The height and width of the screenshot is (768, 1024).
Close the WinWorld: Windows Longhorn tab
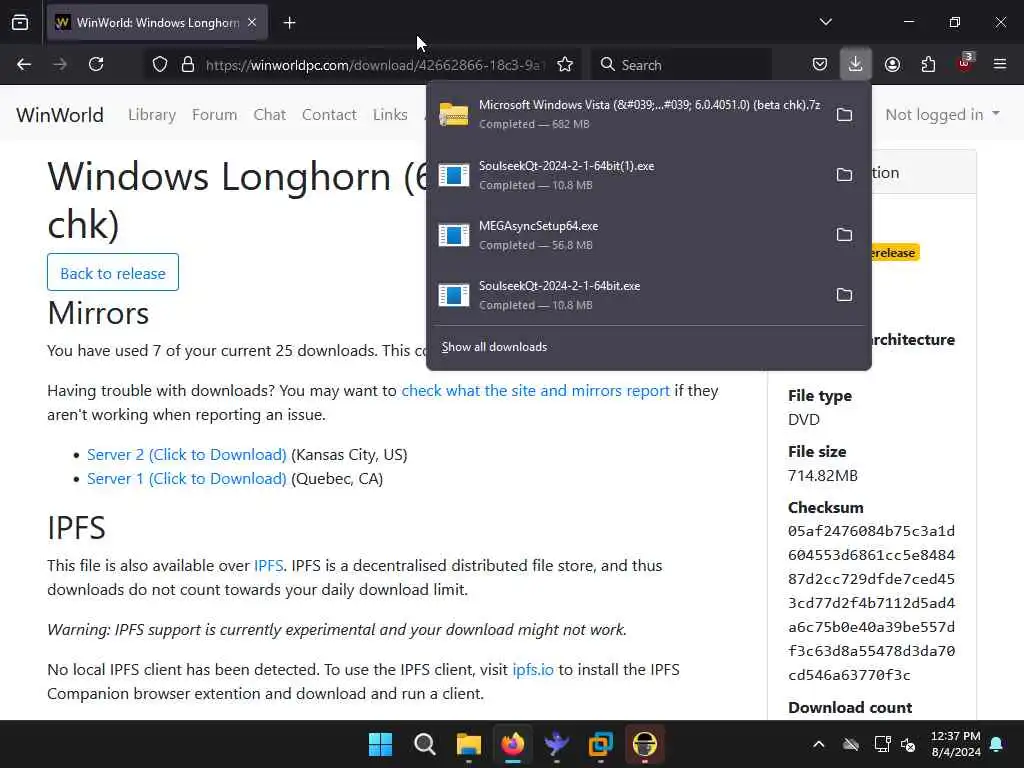coord(252,22)
